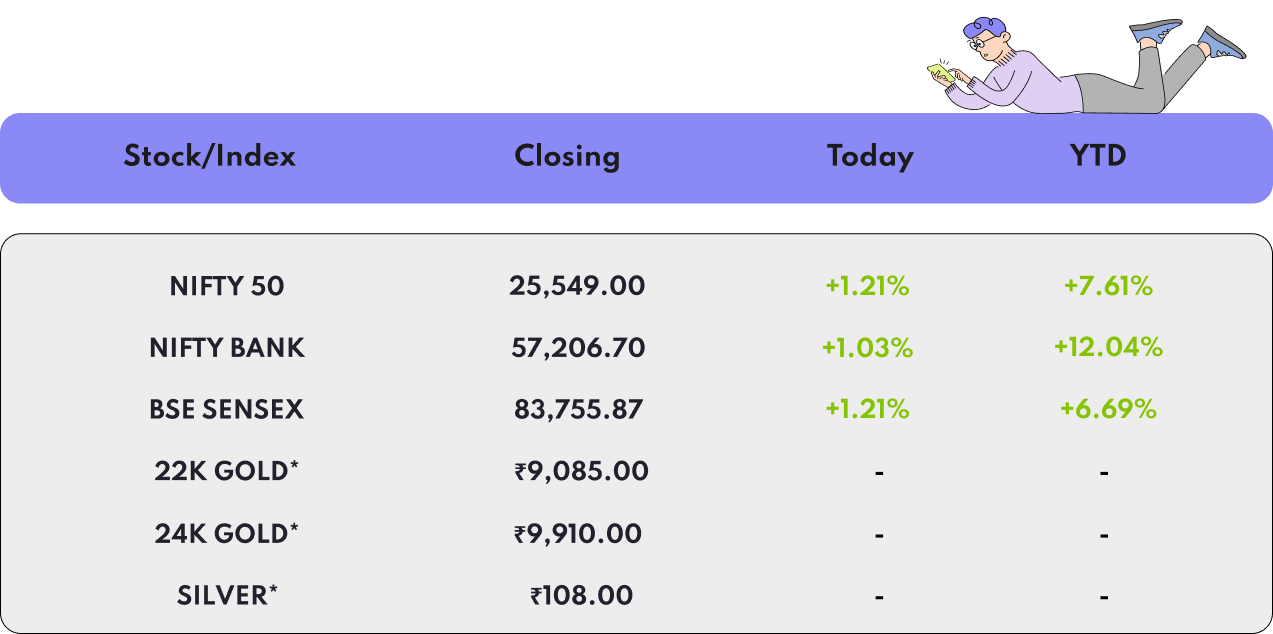Select the Stock/Index column header

click(x=210, y=156)
